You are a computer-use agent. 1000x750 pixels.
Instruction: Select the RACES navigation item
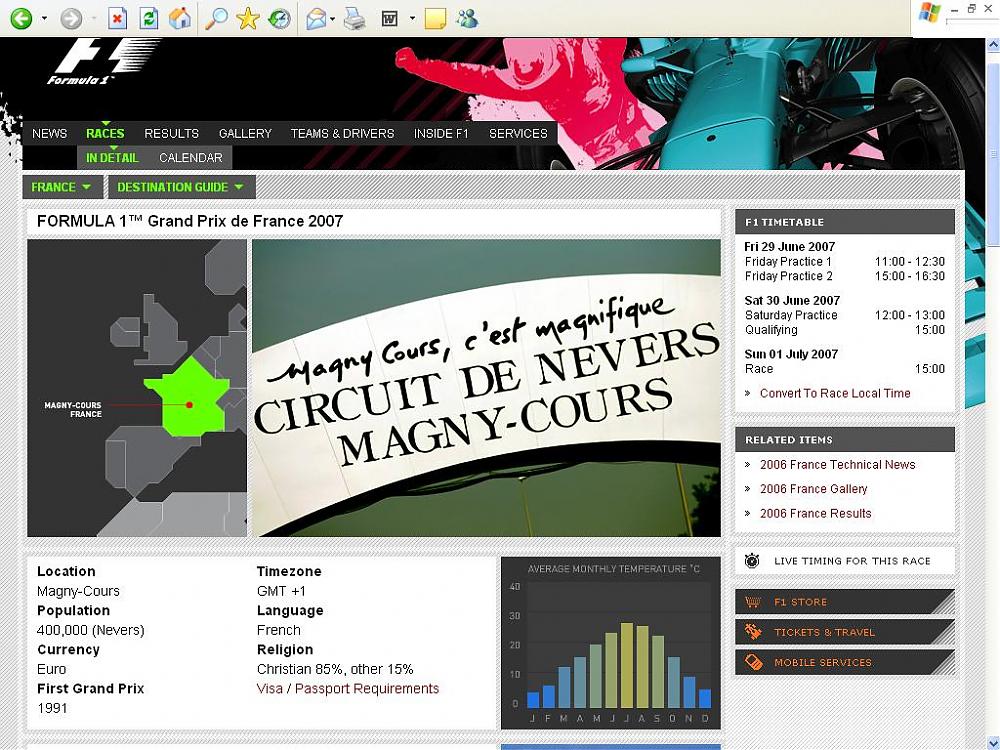point(105,133)
